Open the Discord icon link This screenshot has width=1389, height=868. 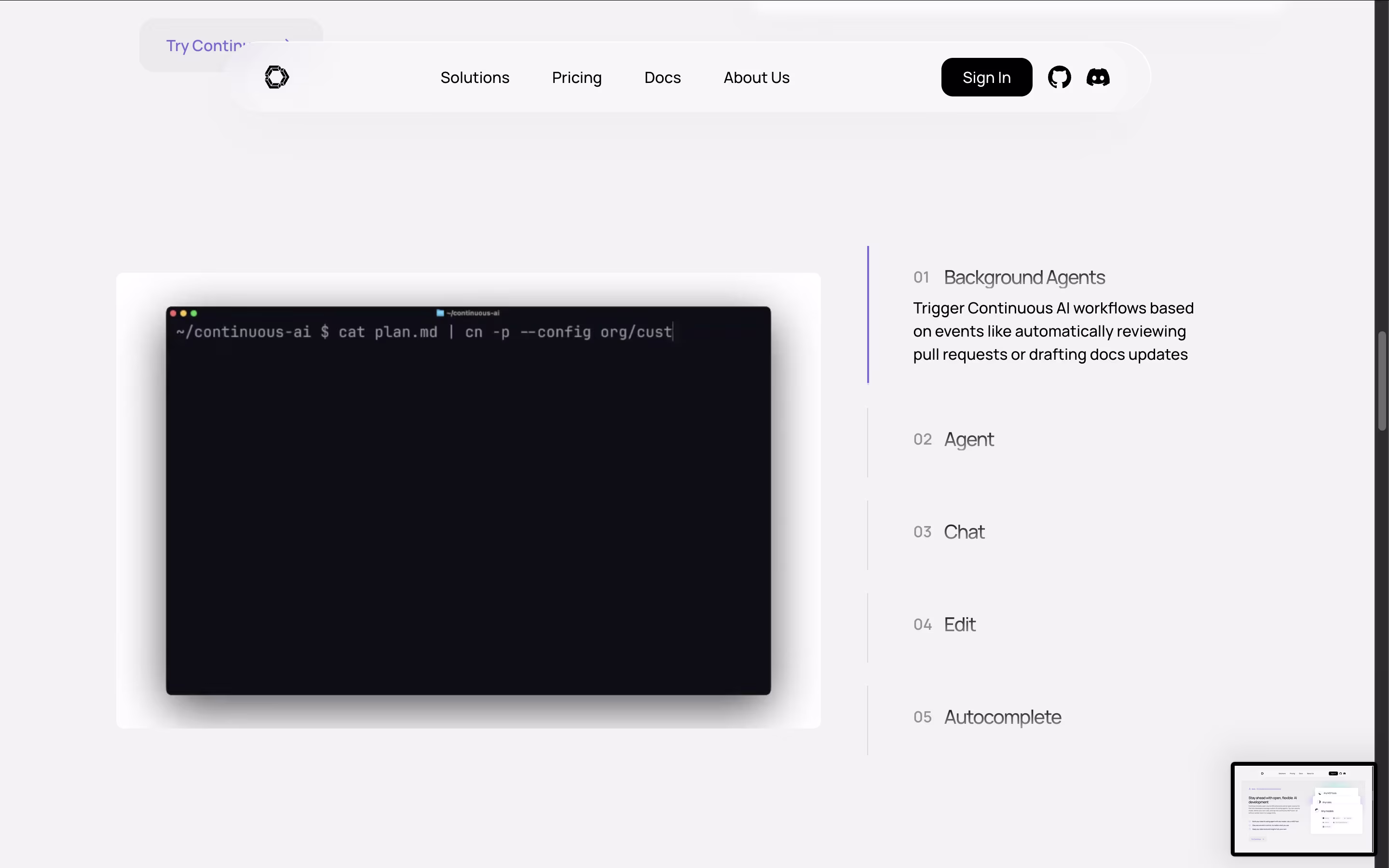point(1098,77)
